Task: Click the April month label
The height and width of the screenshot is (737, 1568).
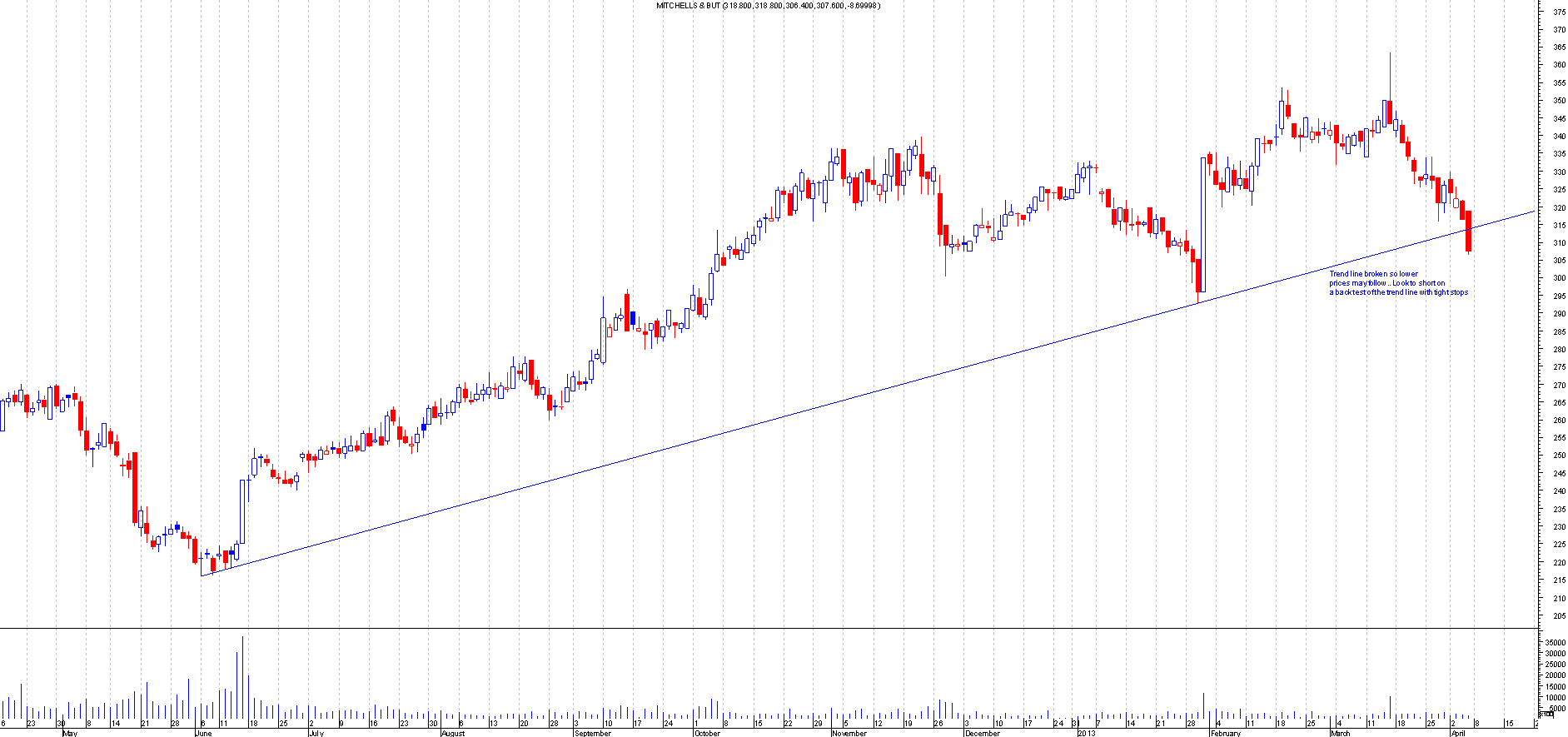Action: [1458, 734]
